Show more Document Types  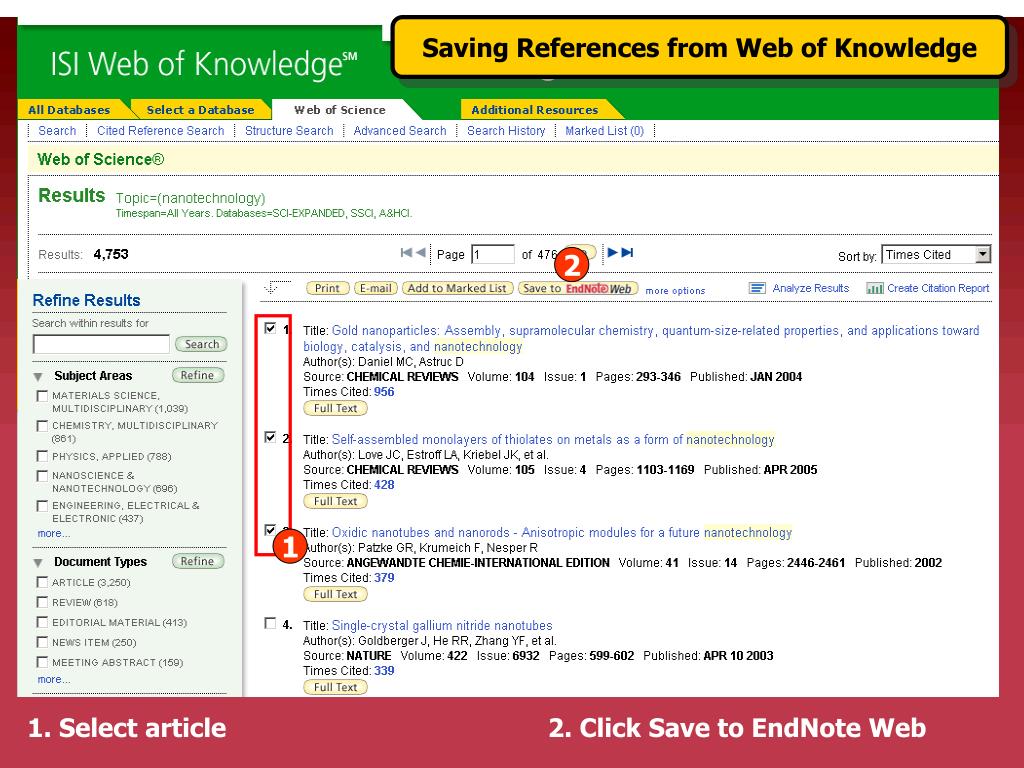54,679
